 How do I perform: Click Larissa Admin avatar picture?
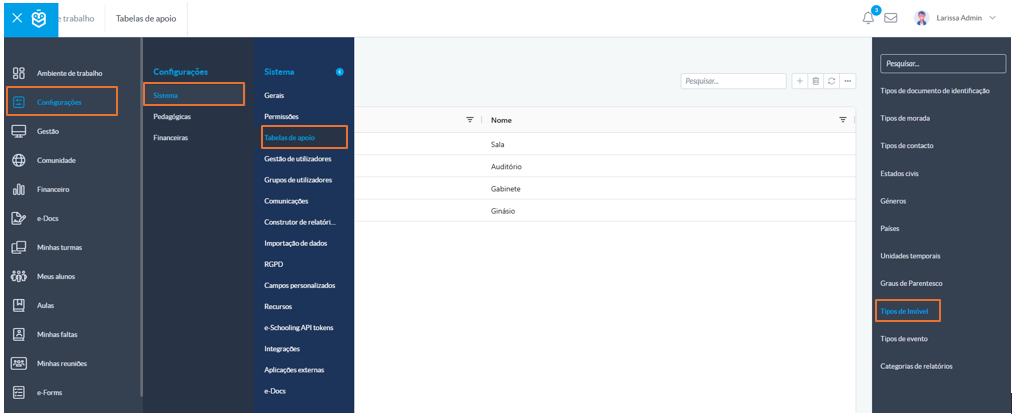point(921,18)
